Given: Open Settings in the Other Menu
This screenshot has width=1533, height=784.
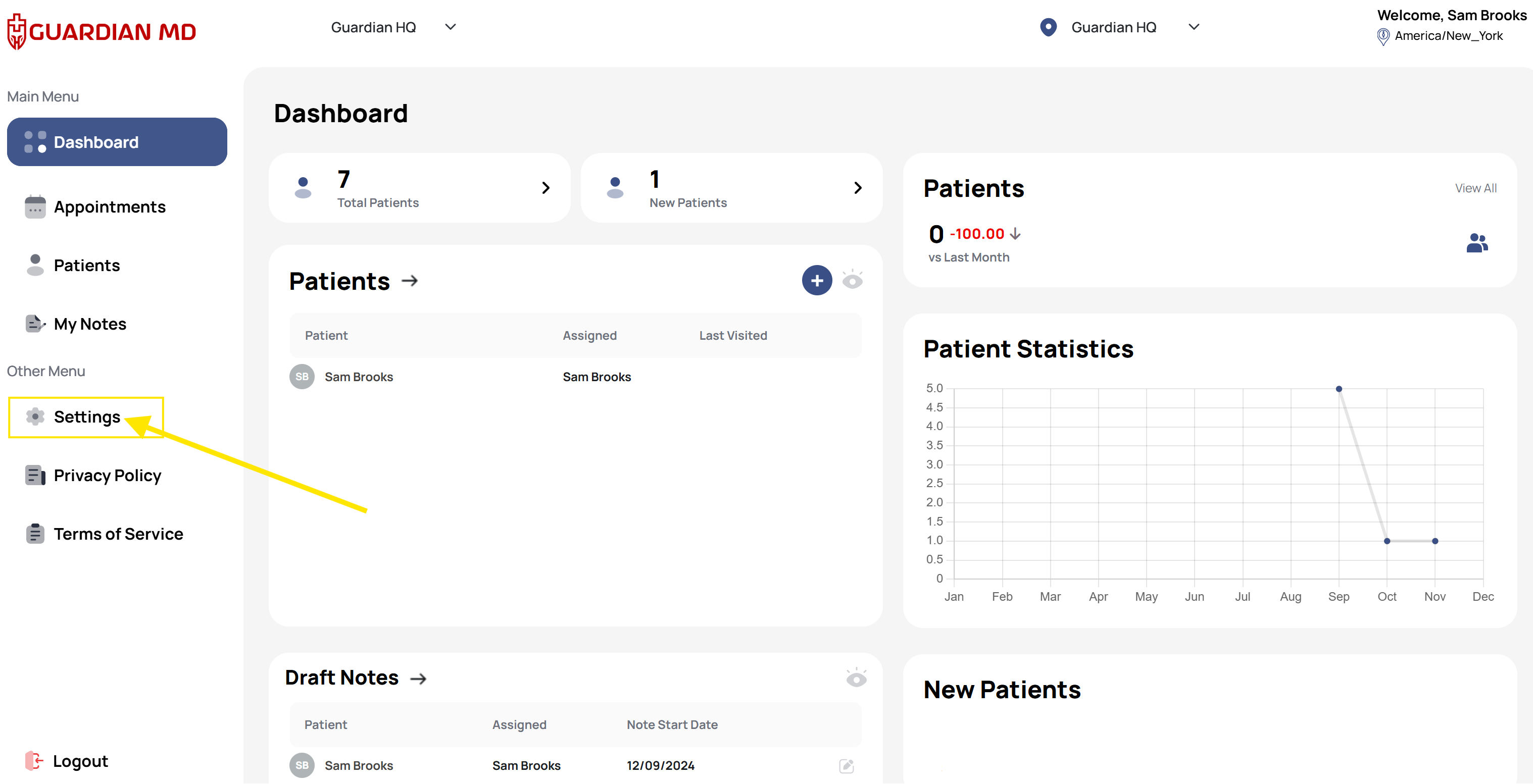Looking at the screenshot, I should click(x=87, y=417).
